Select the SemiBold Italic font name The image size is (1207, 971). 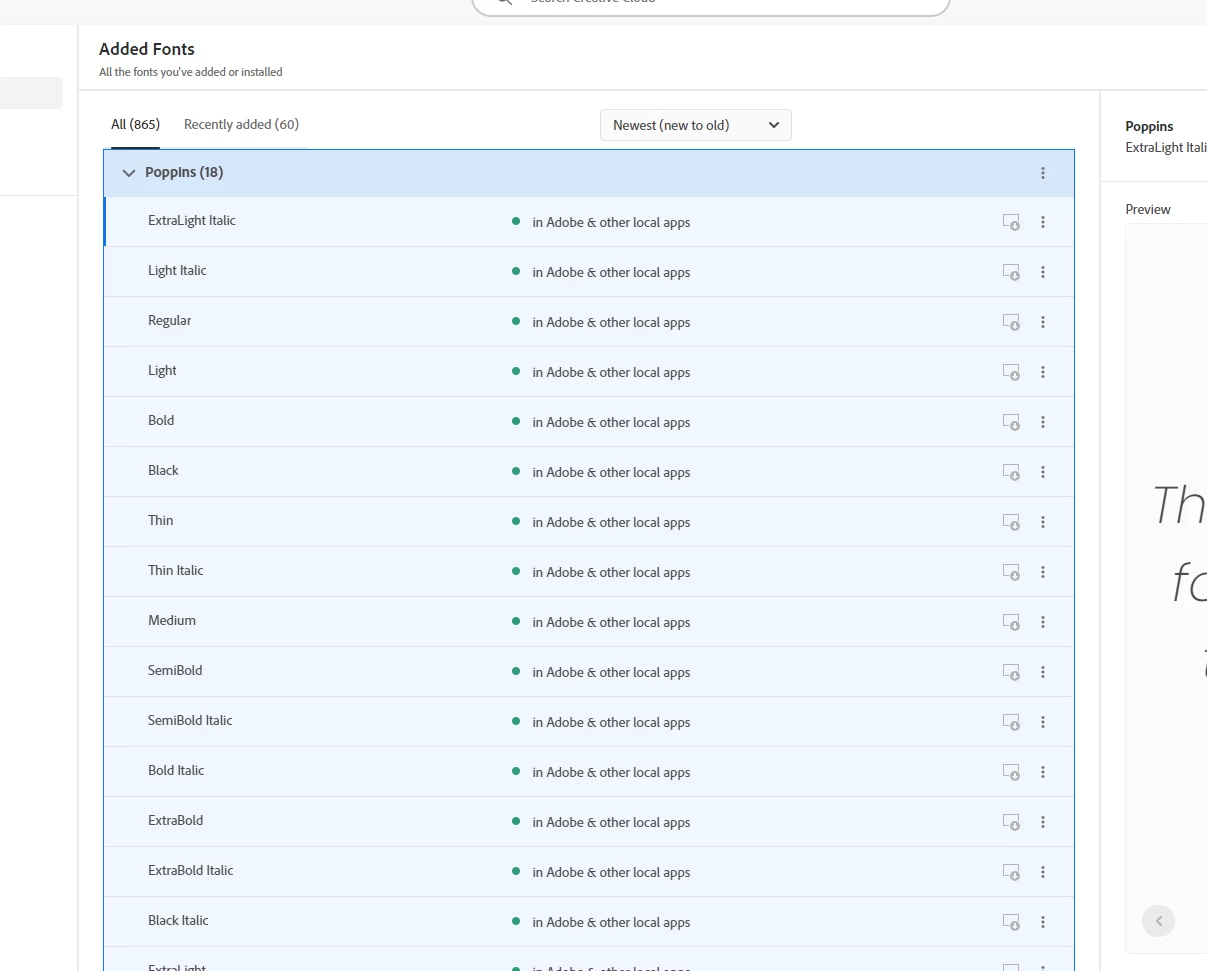coord(190,721)
